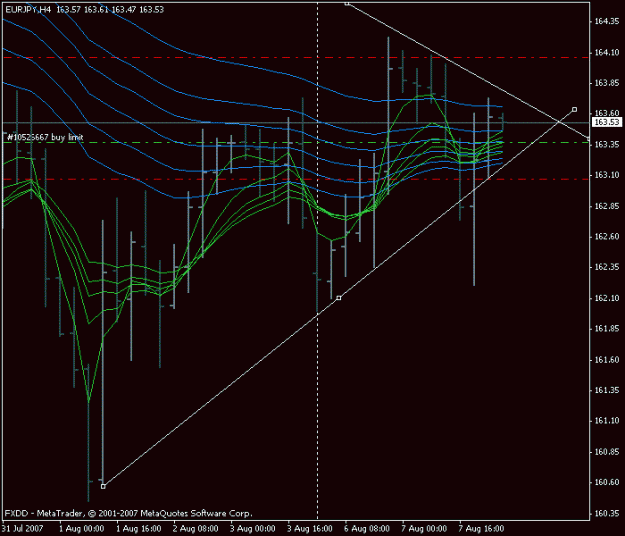Click the 163.10 price scale label
Image resolution: width=625 pixels, height=536 pixels.
[x=607, y=175]
